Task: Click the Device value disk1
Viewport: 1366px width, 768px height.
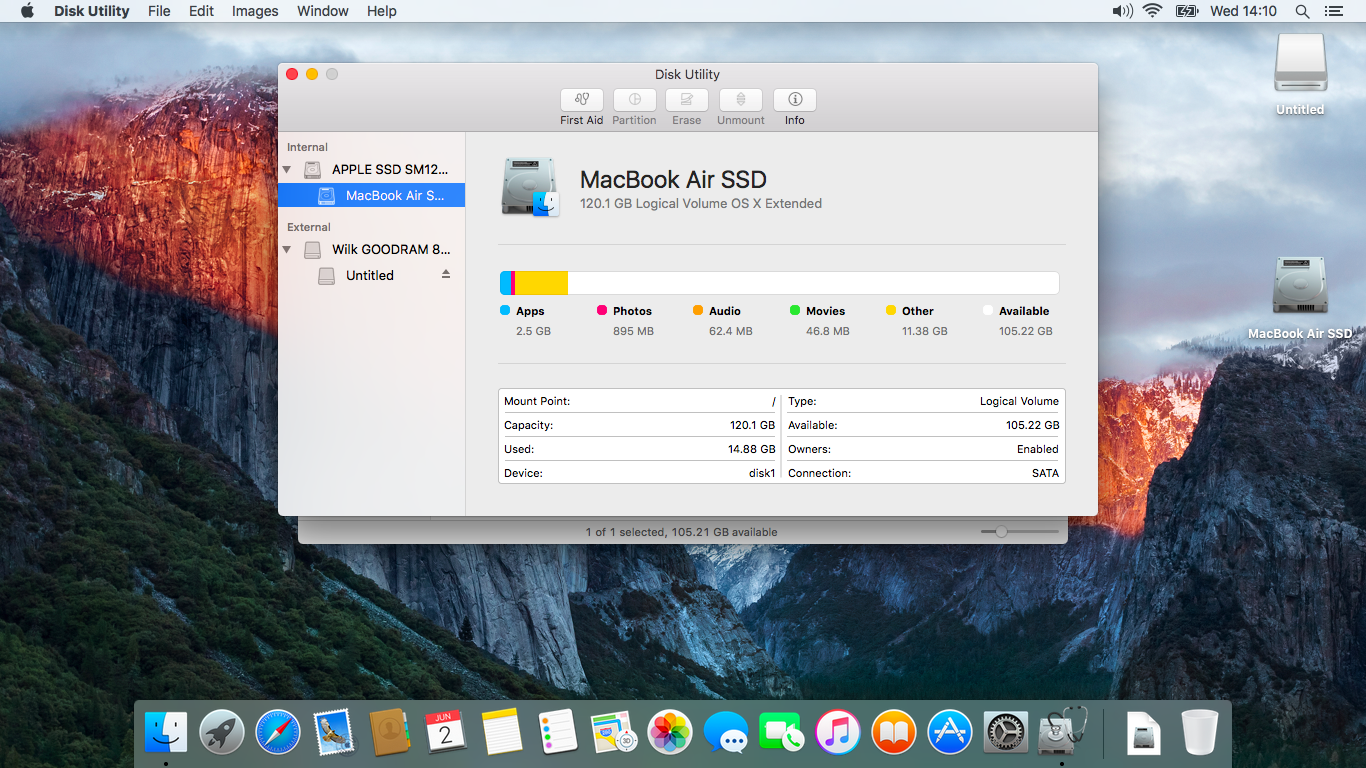Action: pos(762,473)
